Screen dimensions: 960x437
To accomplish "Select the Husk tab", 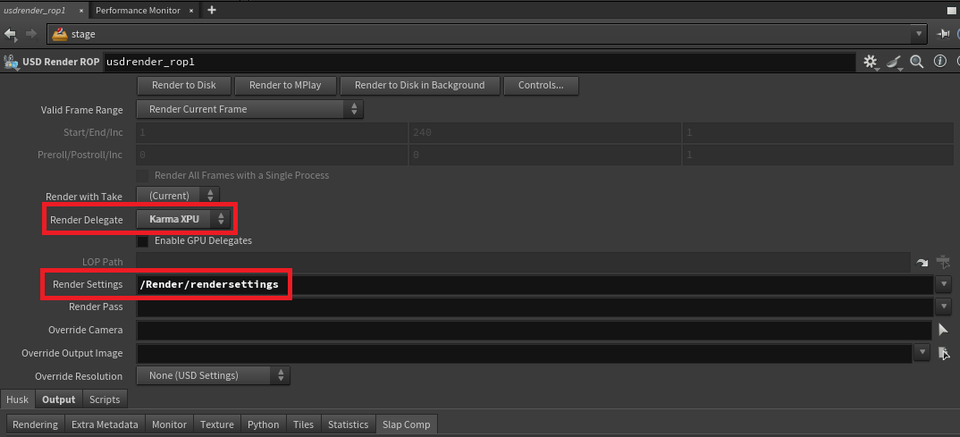I will [x=18, y=399].
